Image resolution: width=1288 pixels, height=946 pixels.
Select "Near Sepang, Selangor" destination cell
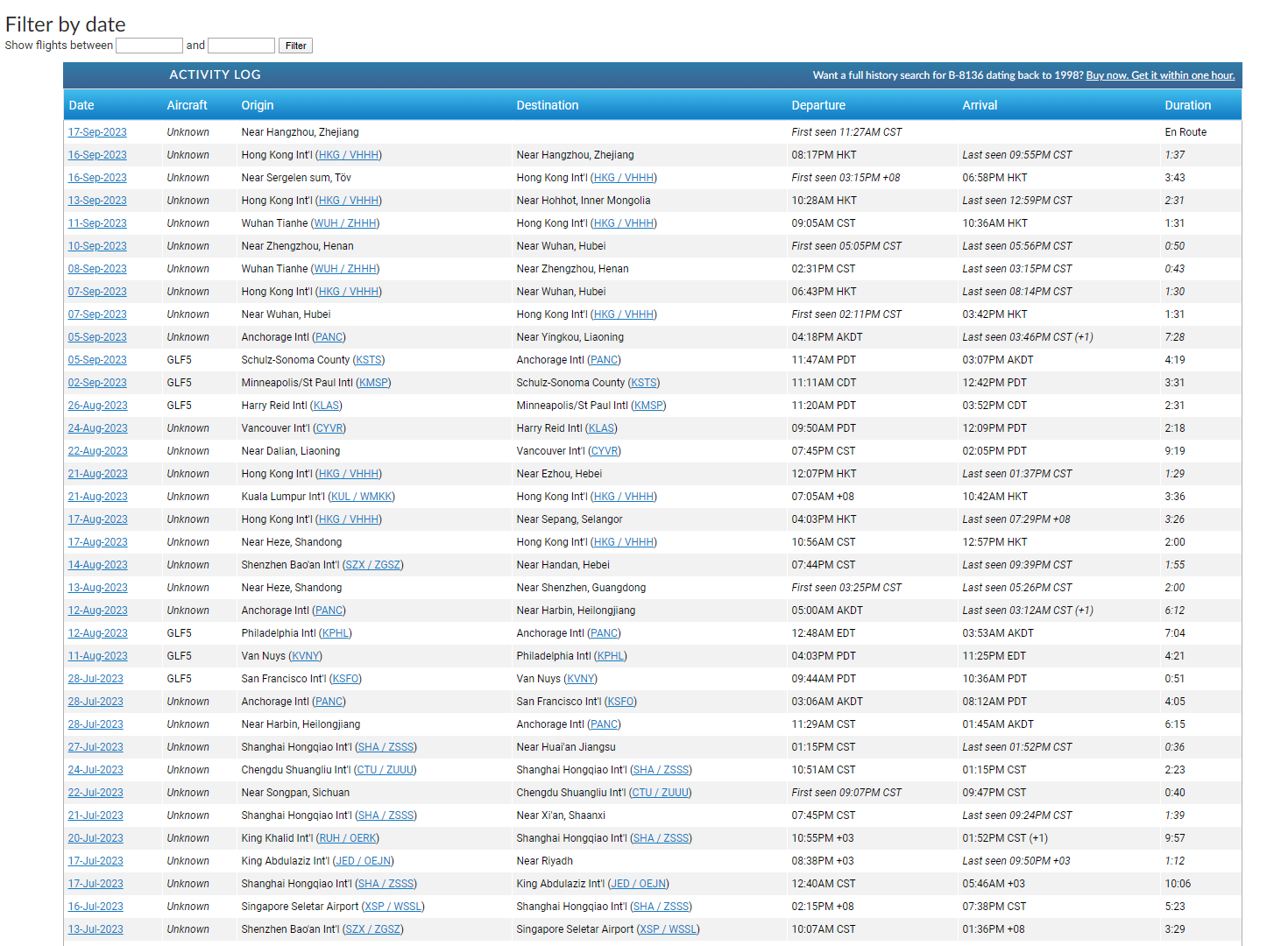pos(570,519)
